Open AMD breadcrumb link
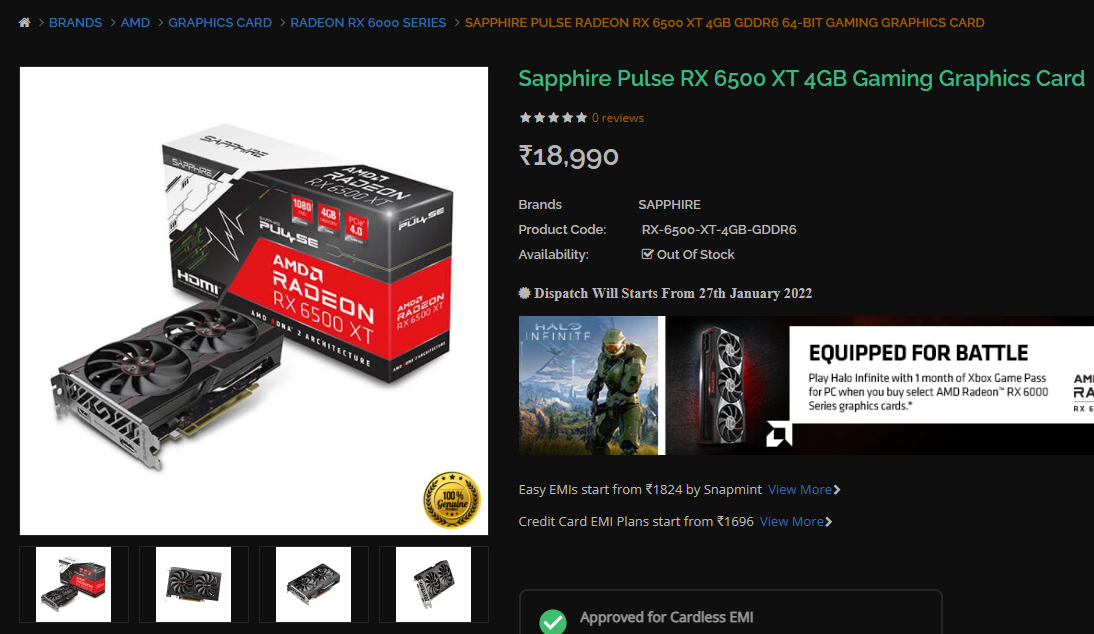This screenshot has width=1094, height=634. pos(135,22)
